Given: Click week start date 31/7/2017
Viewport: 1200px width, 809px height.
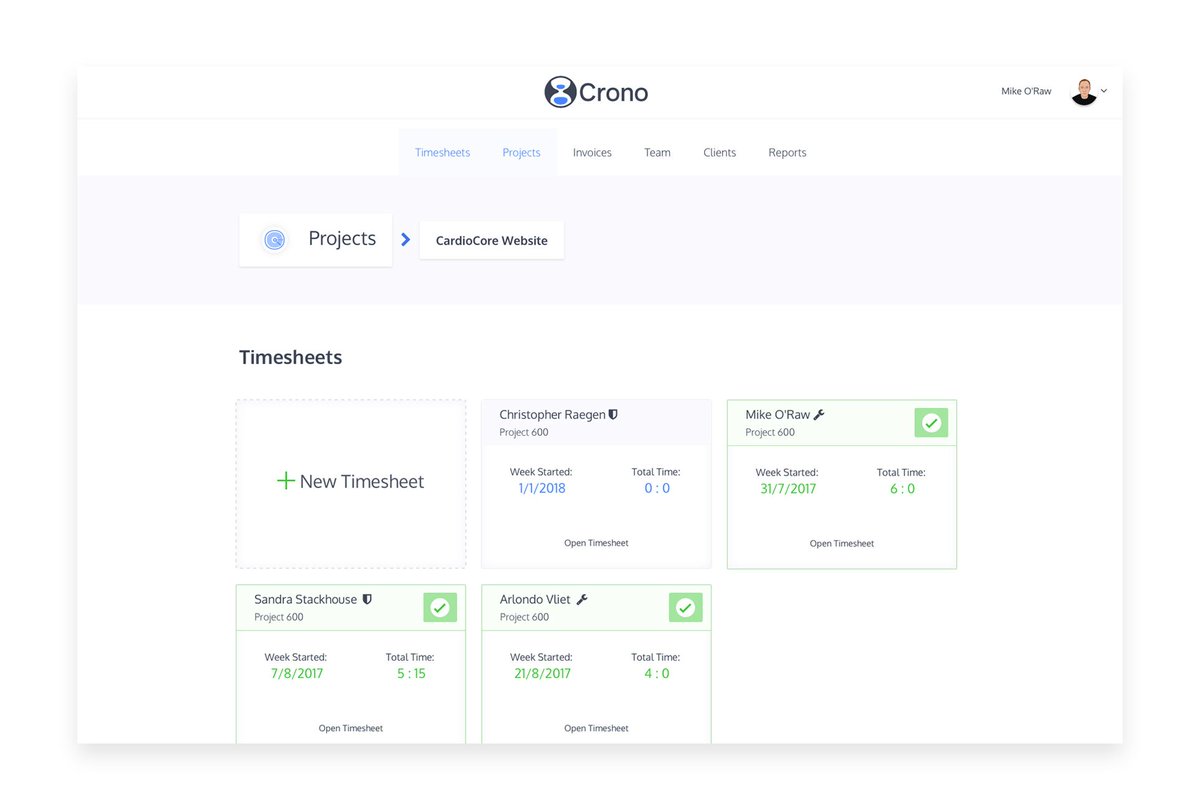Looking at the screenshot, I should click(786, 488).
